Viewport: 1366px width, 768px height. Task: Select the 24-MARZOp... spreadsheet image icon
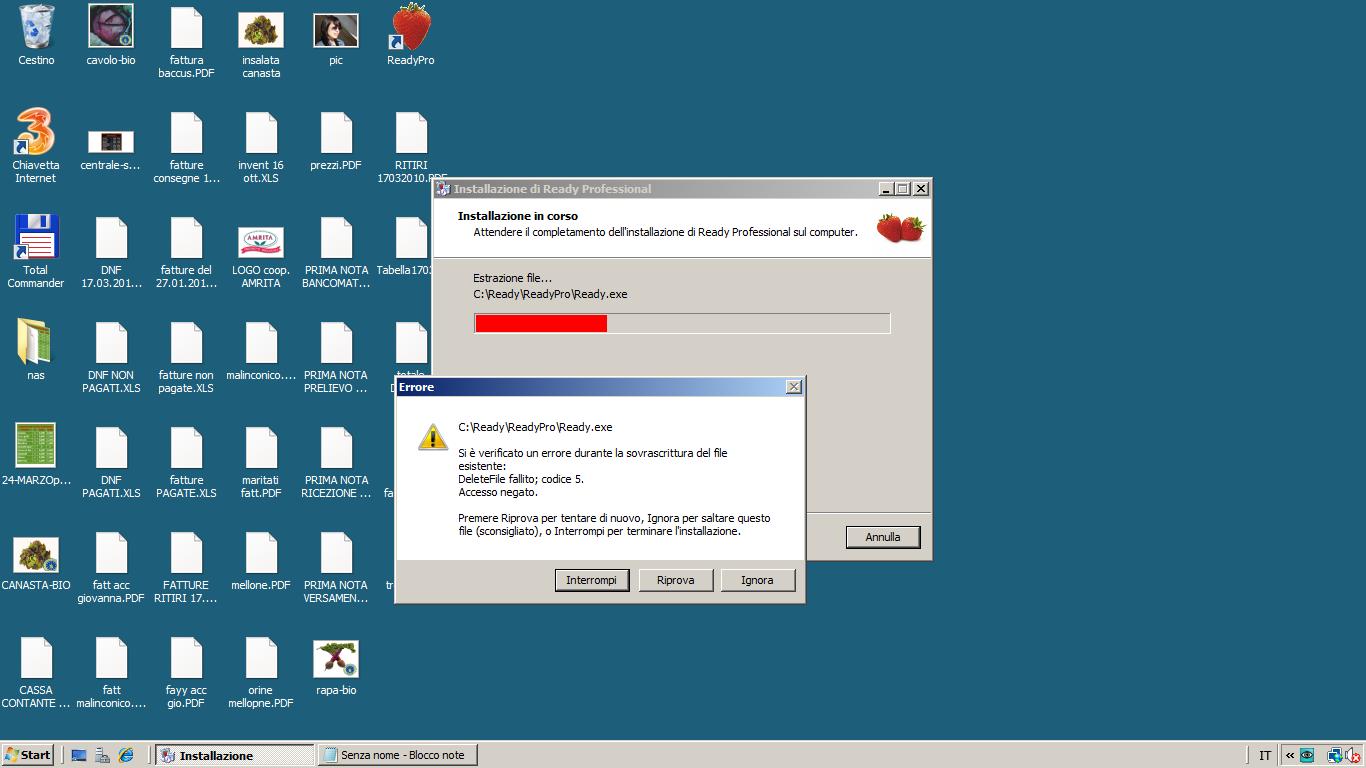tap(36, 445)
